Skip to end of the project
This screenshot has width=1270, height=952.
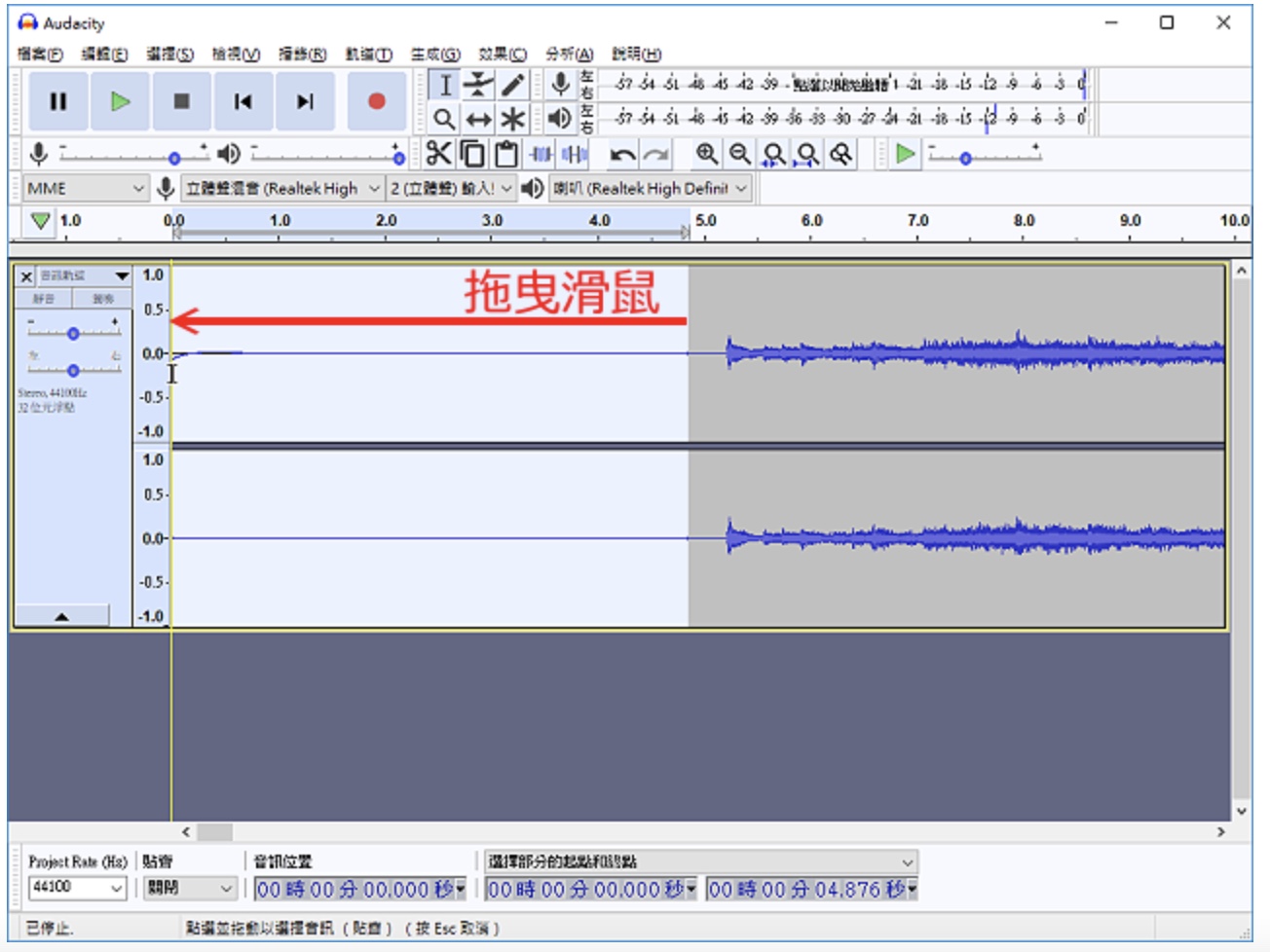tap(305, 101)
